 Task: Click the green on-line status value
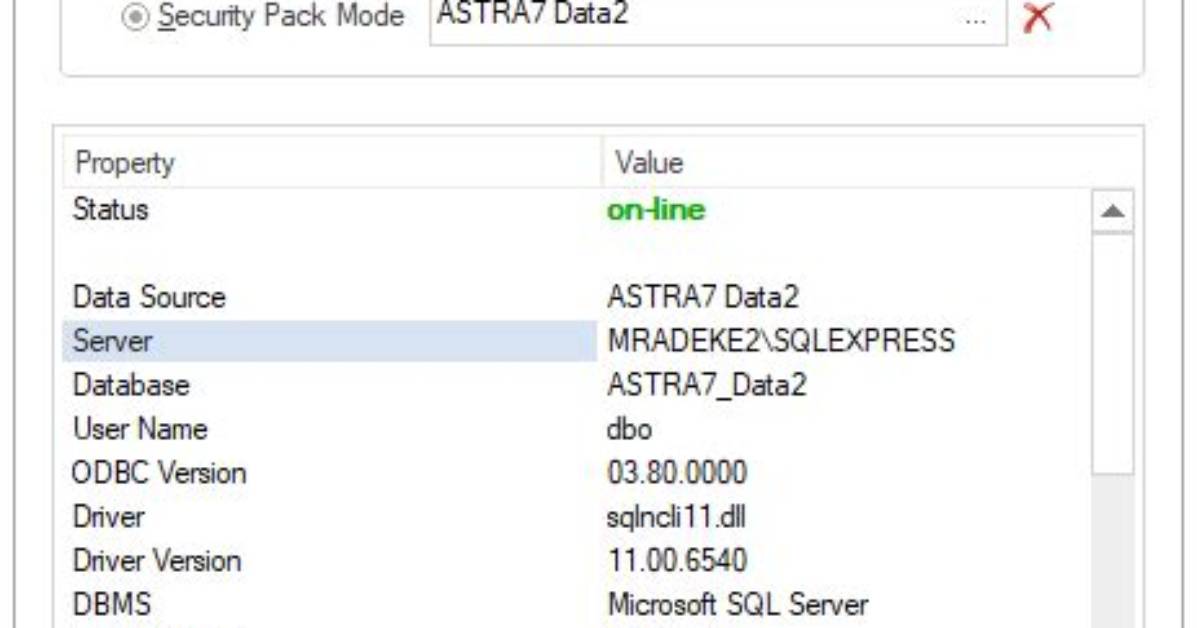pos(656,210)
